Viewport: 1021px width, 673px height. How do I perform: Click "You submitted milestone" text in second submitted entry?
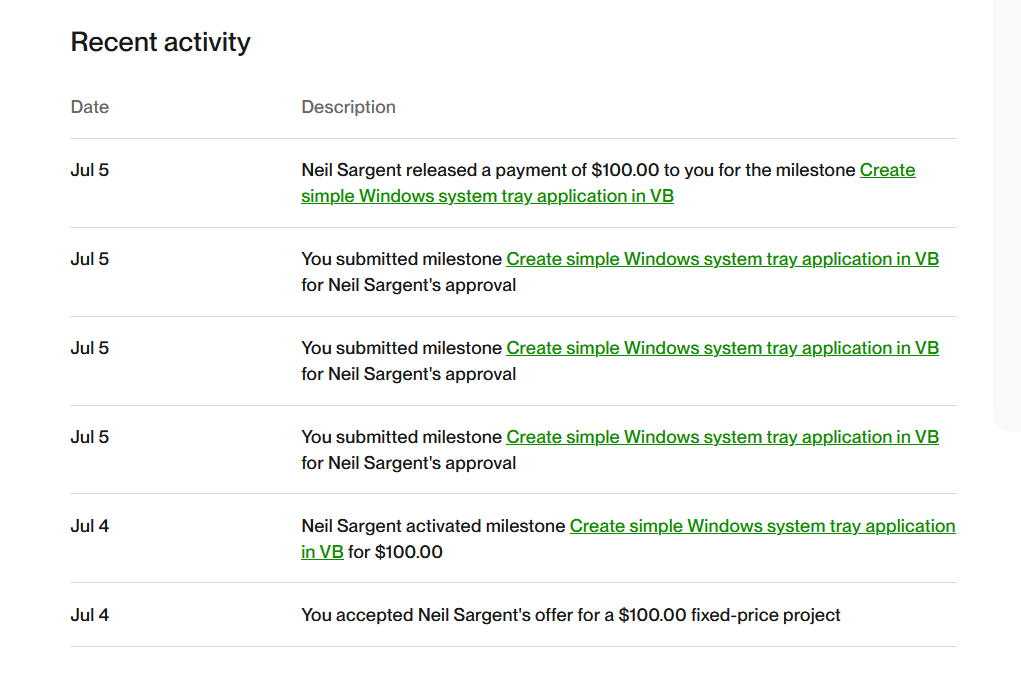[x=401, y=348]
